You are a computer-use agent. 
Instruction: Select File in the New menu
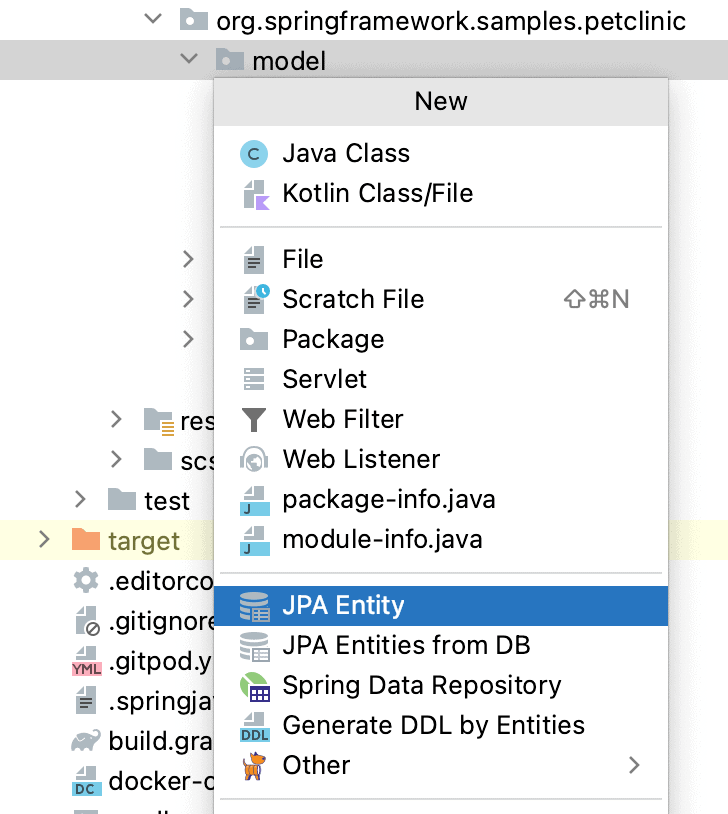441,260
